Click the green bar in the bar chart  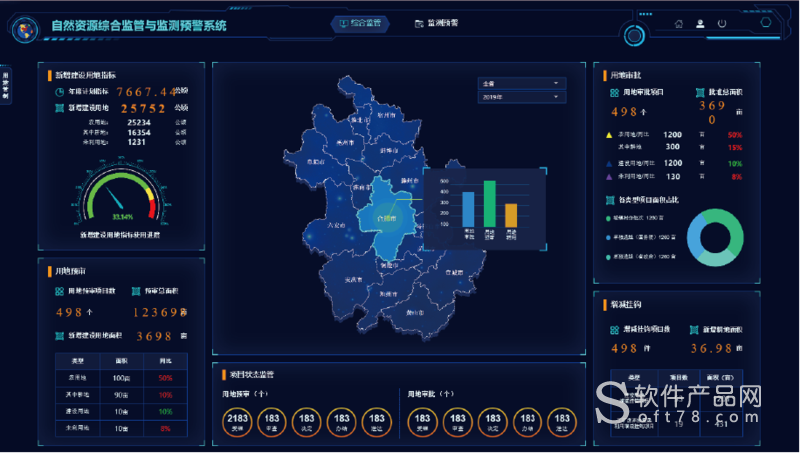[490, 204]
